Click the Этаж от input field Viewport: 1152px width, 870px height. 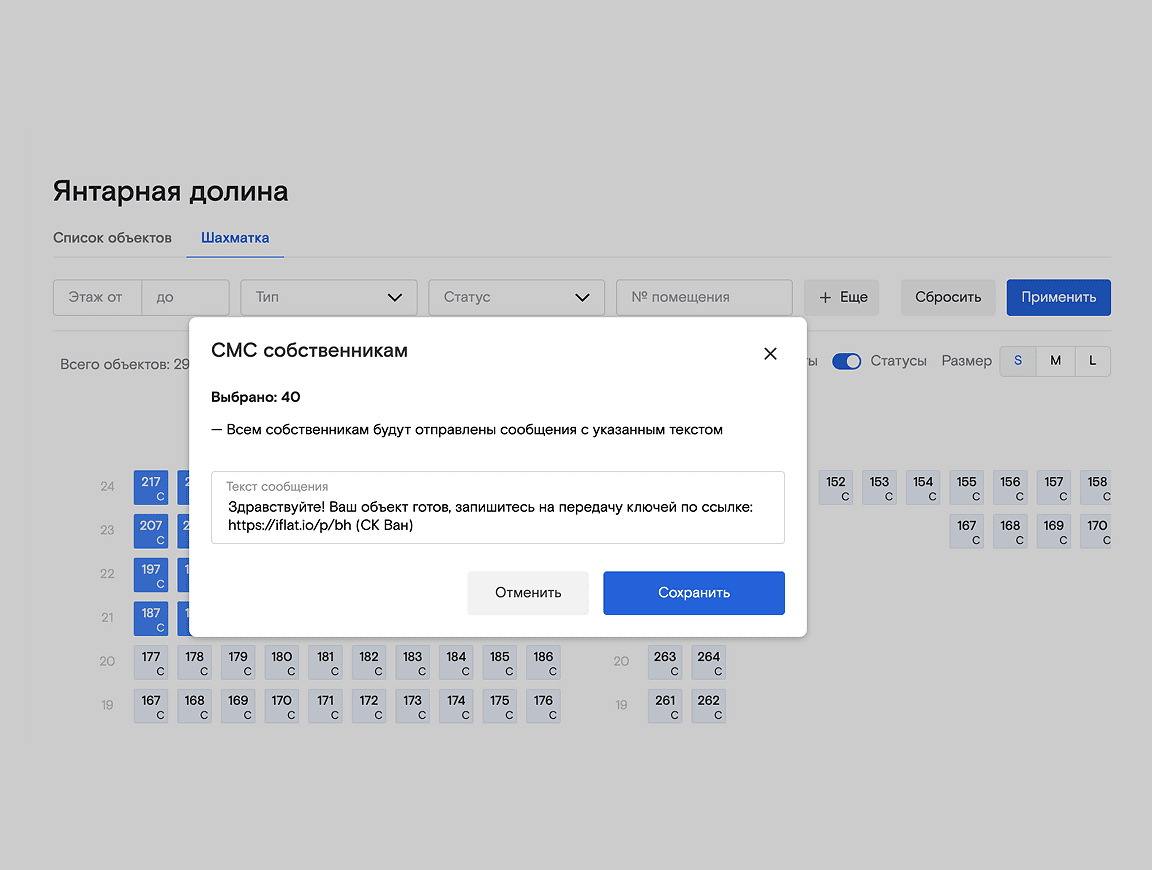(x=97, y=297)
